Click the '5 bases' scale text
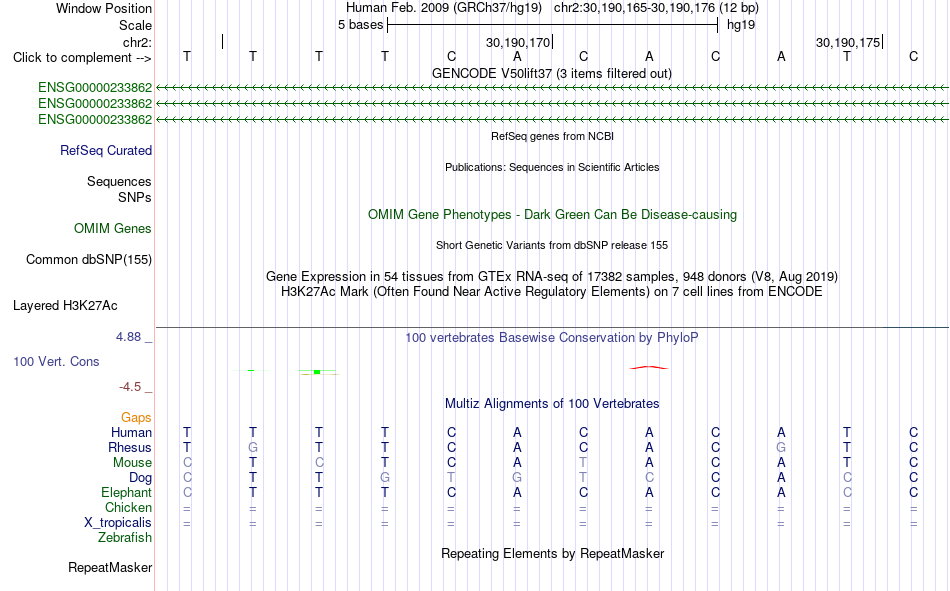950x591 pixels. (360, 25)
